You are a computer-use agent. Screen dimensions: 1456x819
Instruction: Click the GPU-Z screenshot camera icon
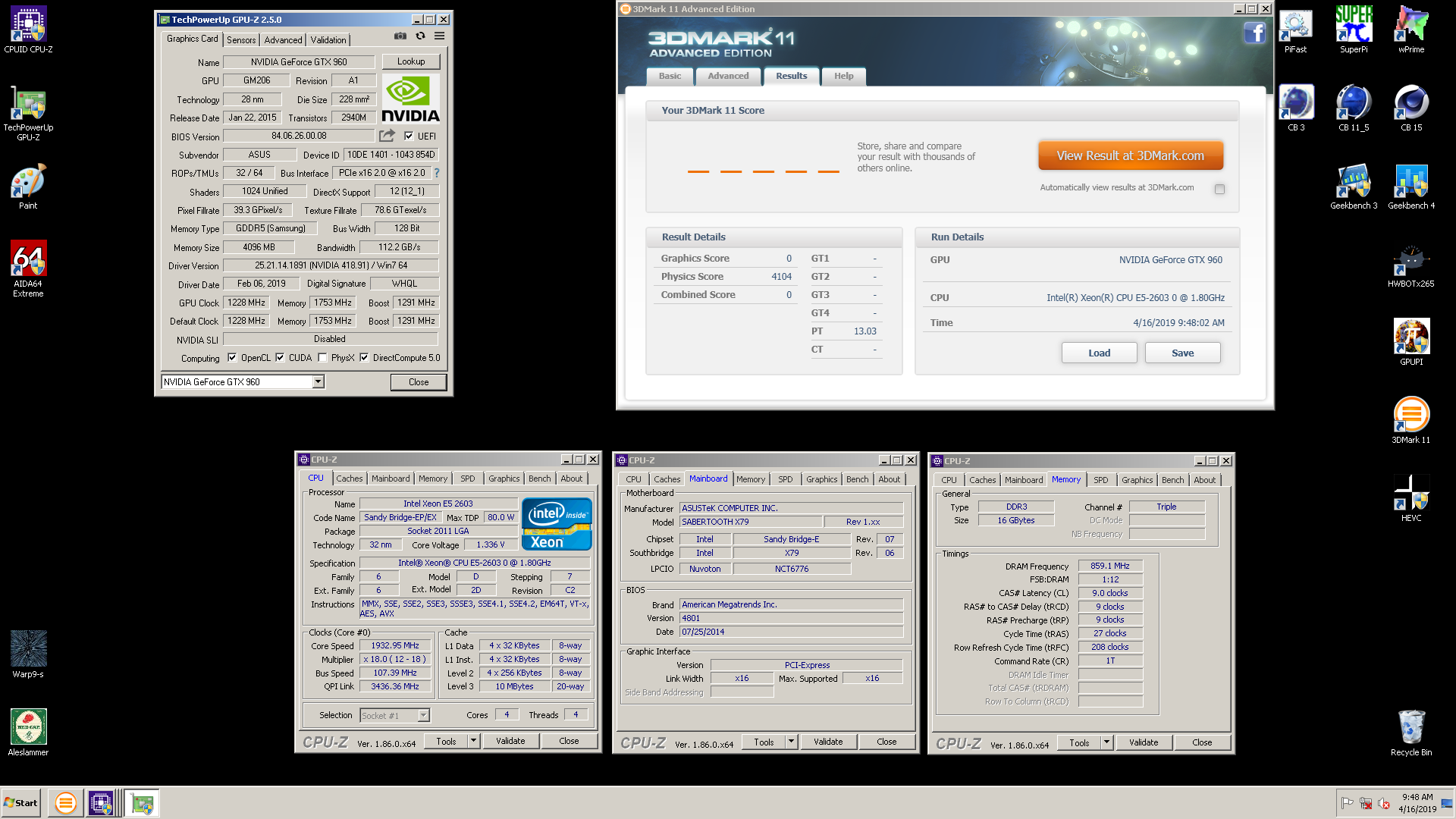click(x=400, y=36)
